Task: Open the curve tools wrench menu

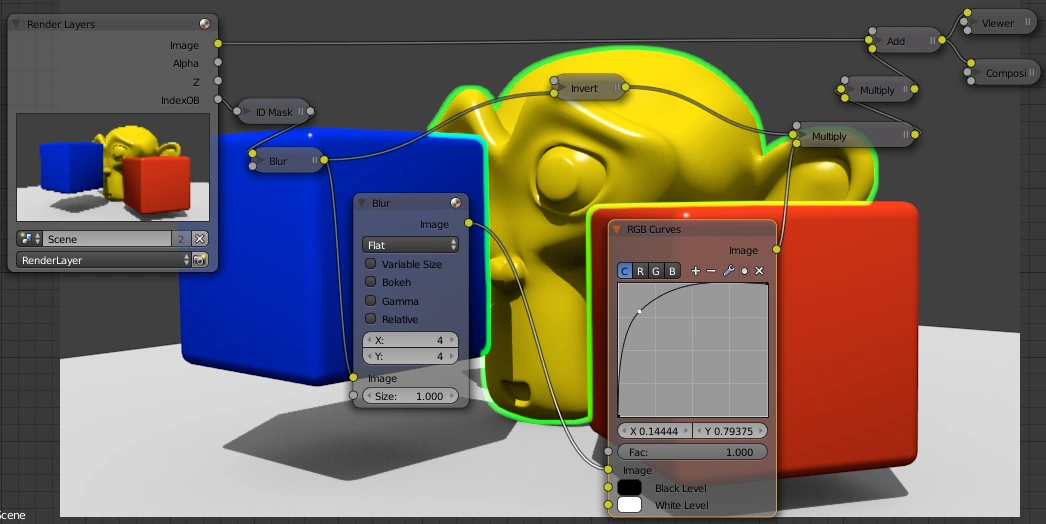Action: 728,271
